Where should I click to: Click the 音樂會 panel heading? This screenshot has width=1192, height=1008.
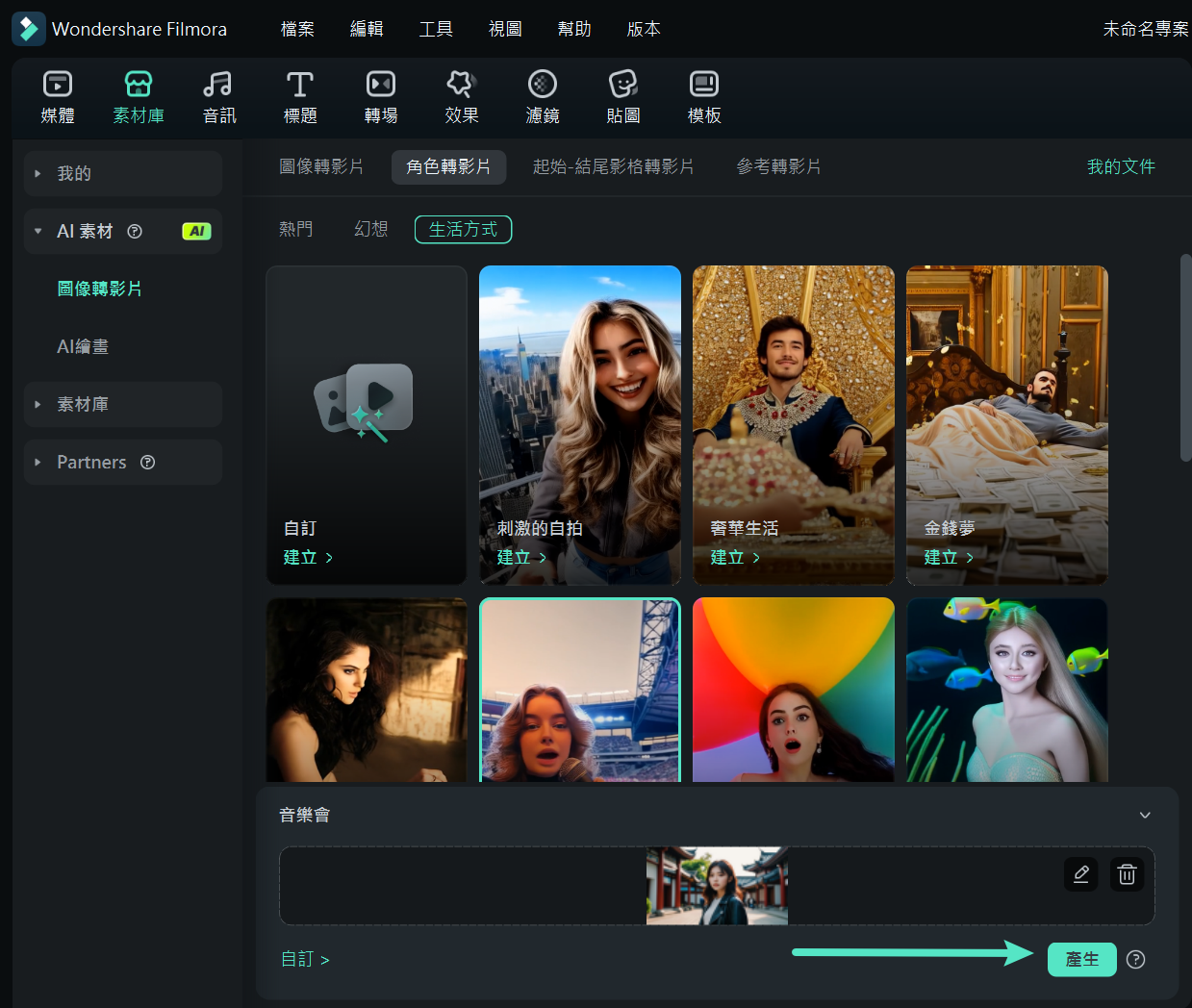(304, 815)
